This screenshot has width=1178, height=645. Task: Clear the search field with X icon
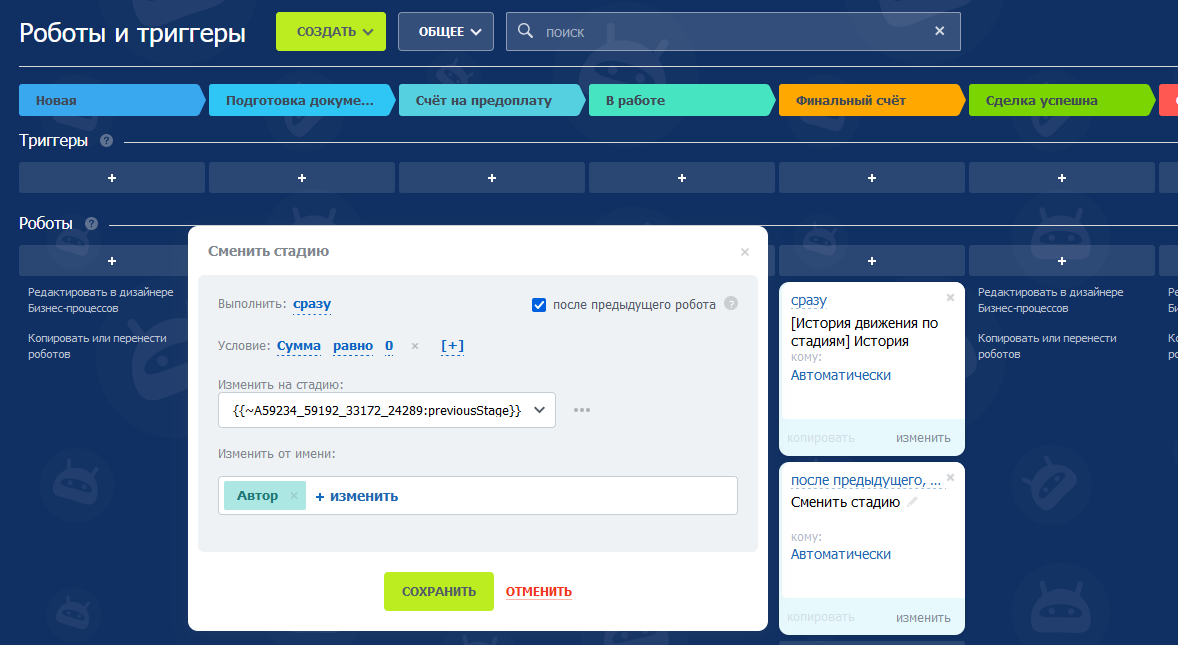(939, 31)
